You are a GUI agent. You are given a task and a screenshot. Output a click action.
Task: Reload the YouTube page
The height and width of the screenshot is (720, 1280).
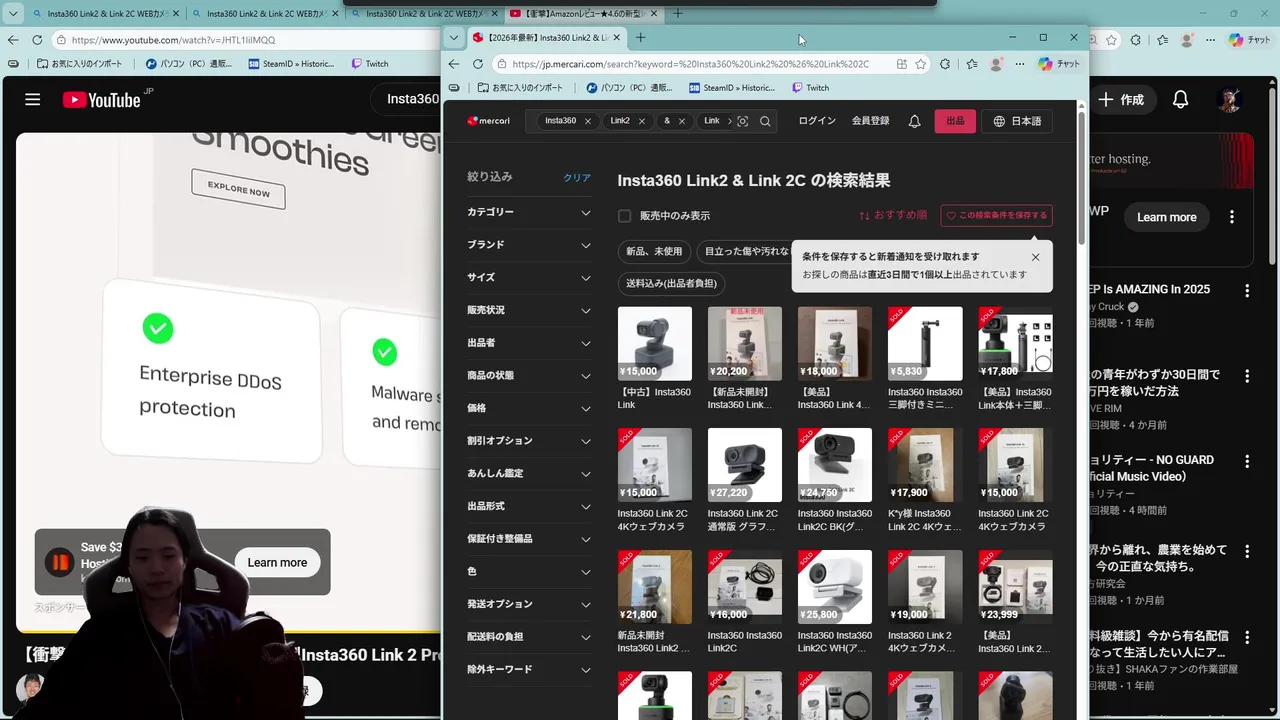[37, 40]
